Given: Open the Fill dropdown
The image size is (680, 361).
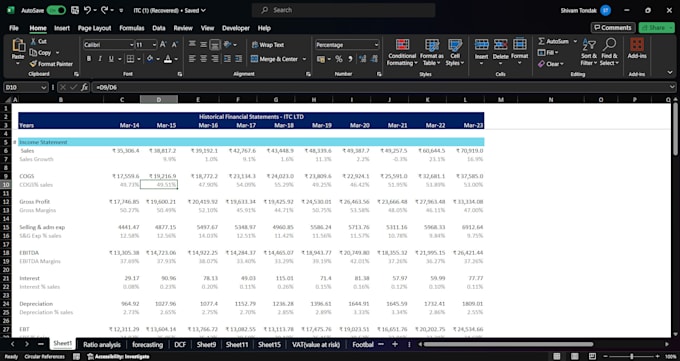Looking at the screenshot, I should 548,53.
